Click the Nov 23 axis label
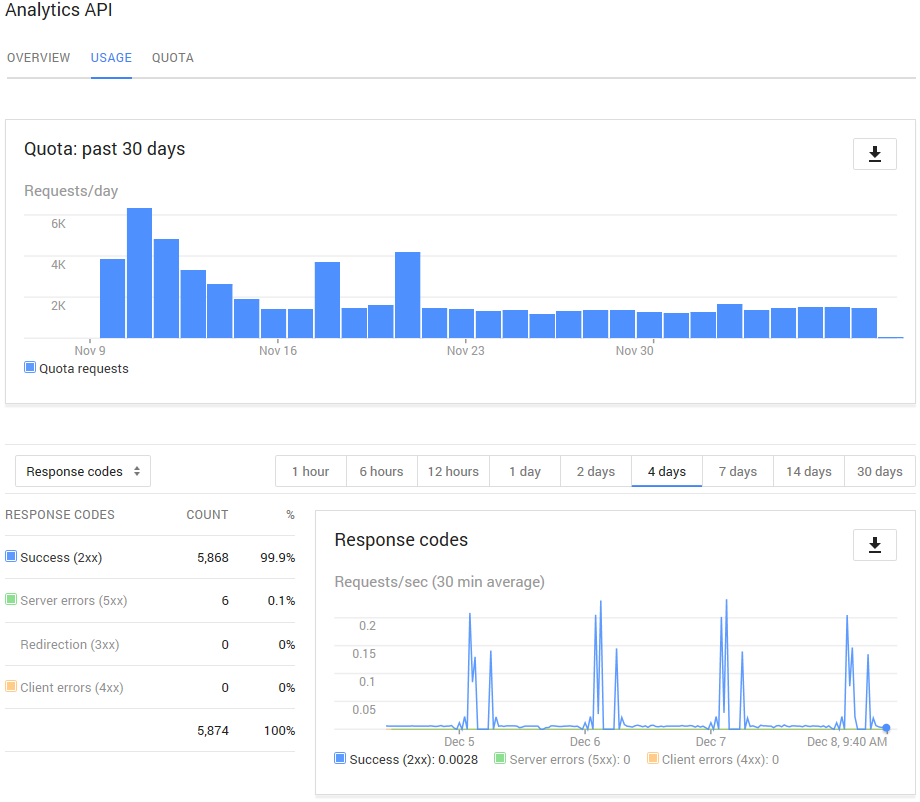The height and width of the screenshot is (802, 920). 465,350
